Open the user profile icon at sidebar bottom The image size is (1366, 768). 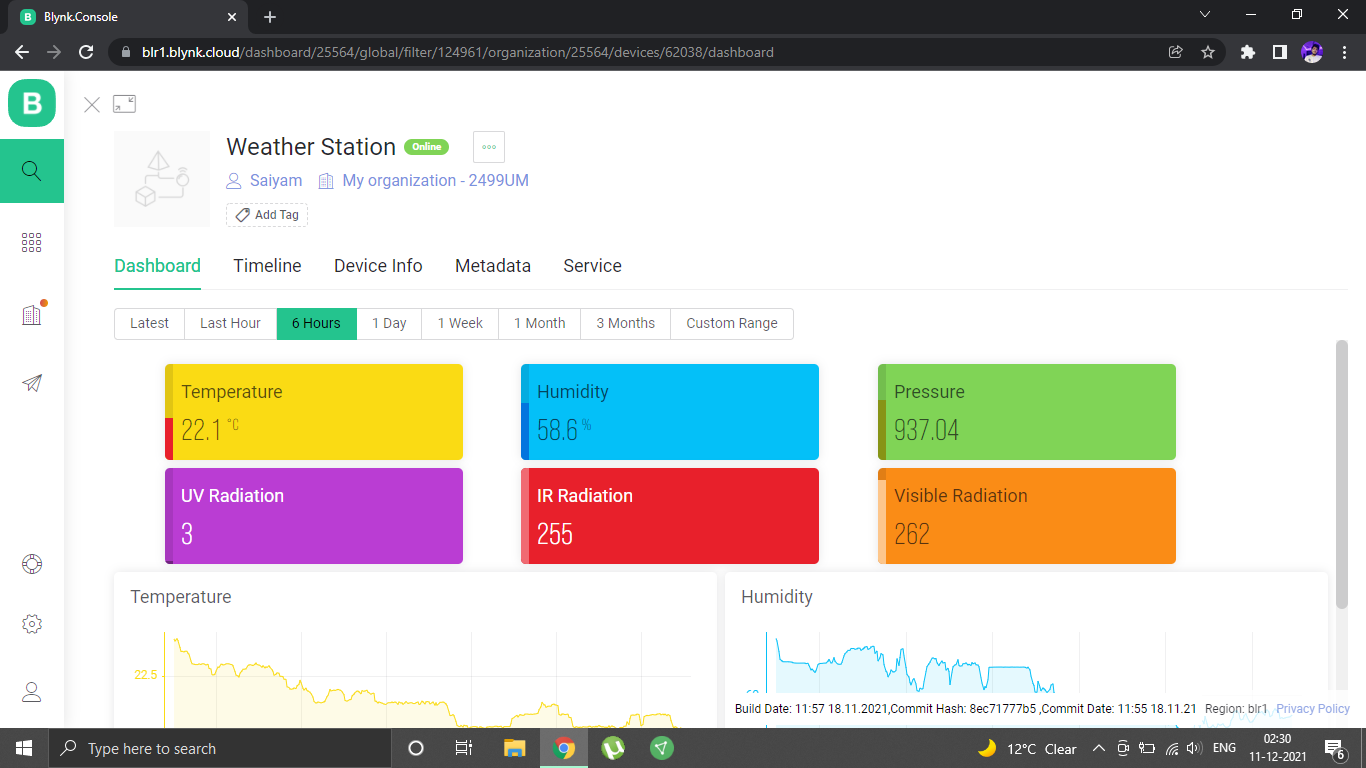tap(31, 691)
